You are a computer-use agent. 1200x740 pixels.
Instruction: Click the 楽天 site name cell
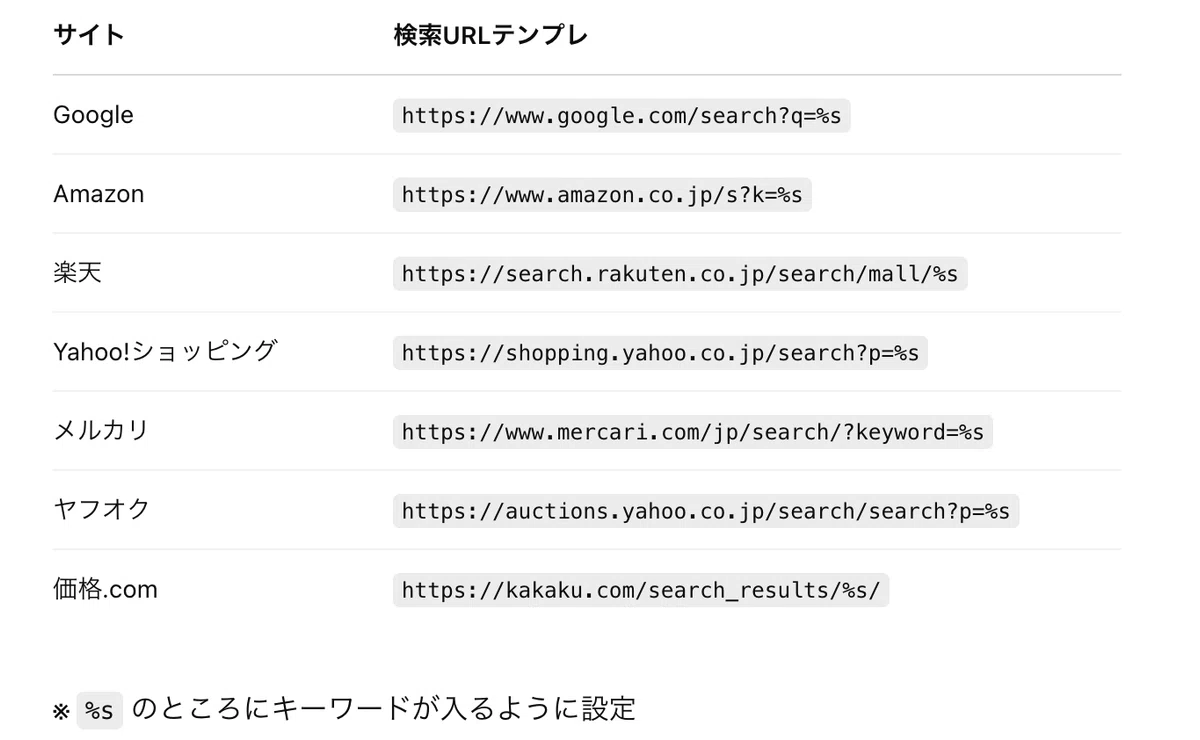77,273
